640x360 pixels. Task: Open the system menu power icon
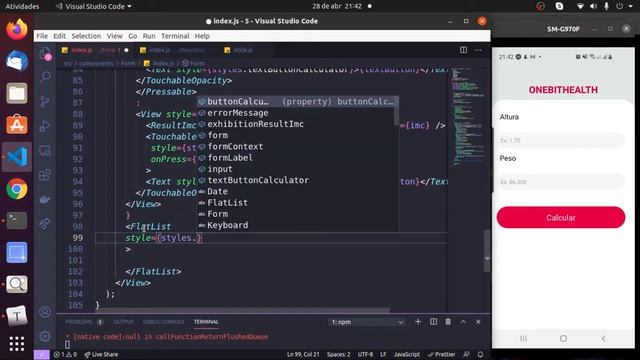pos(620,6)
